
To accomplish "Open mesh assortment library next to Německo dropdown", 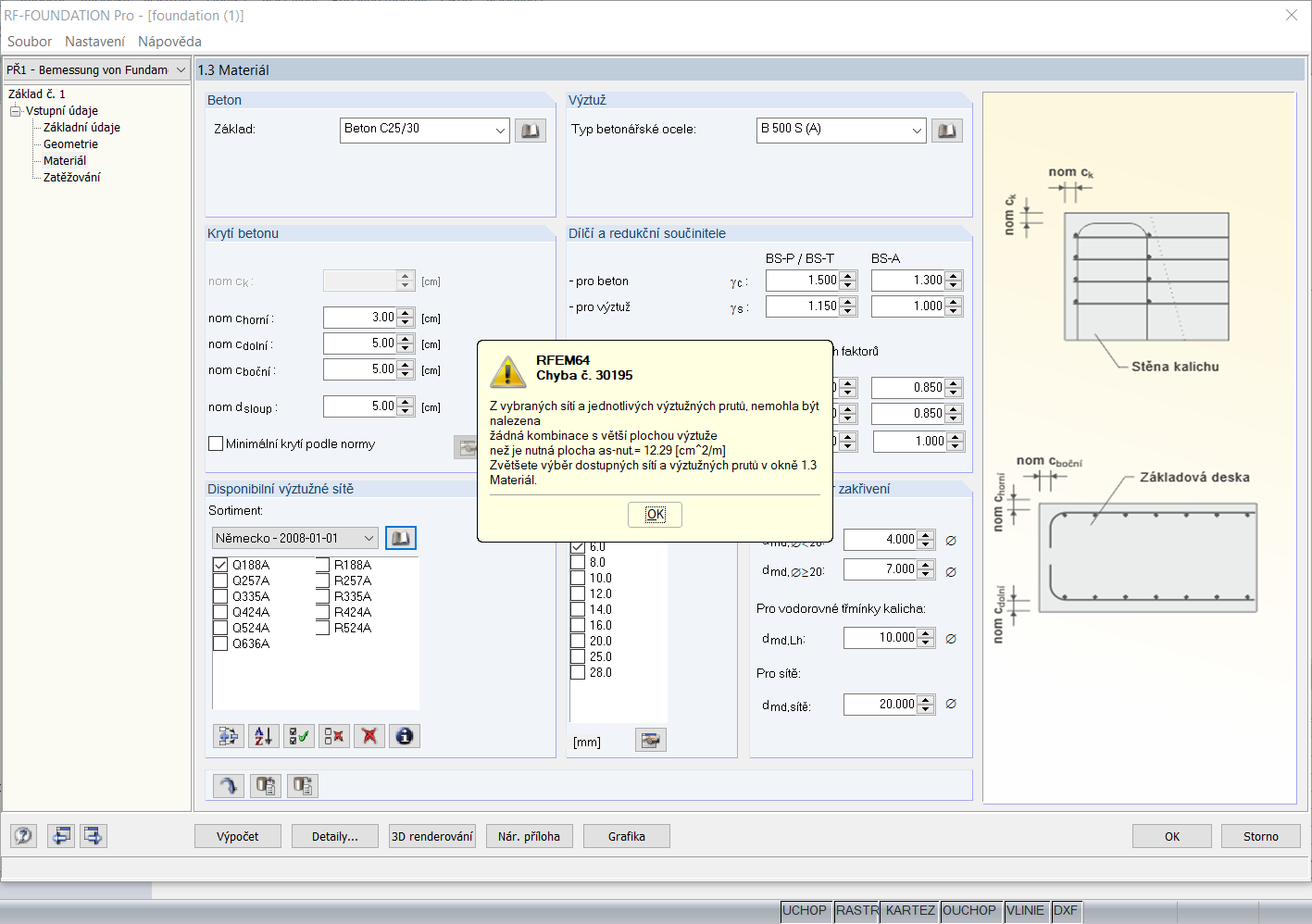I will point(401,538).
